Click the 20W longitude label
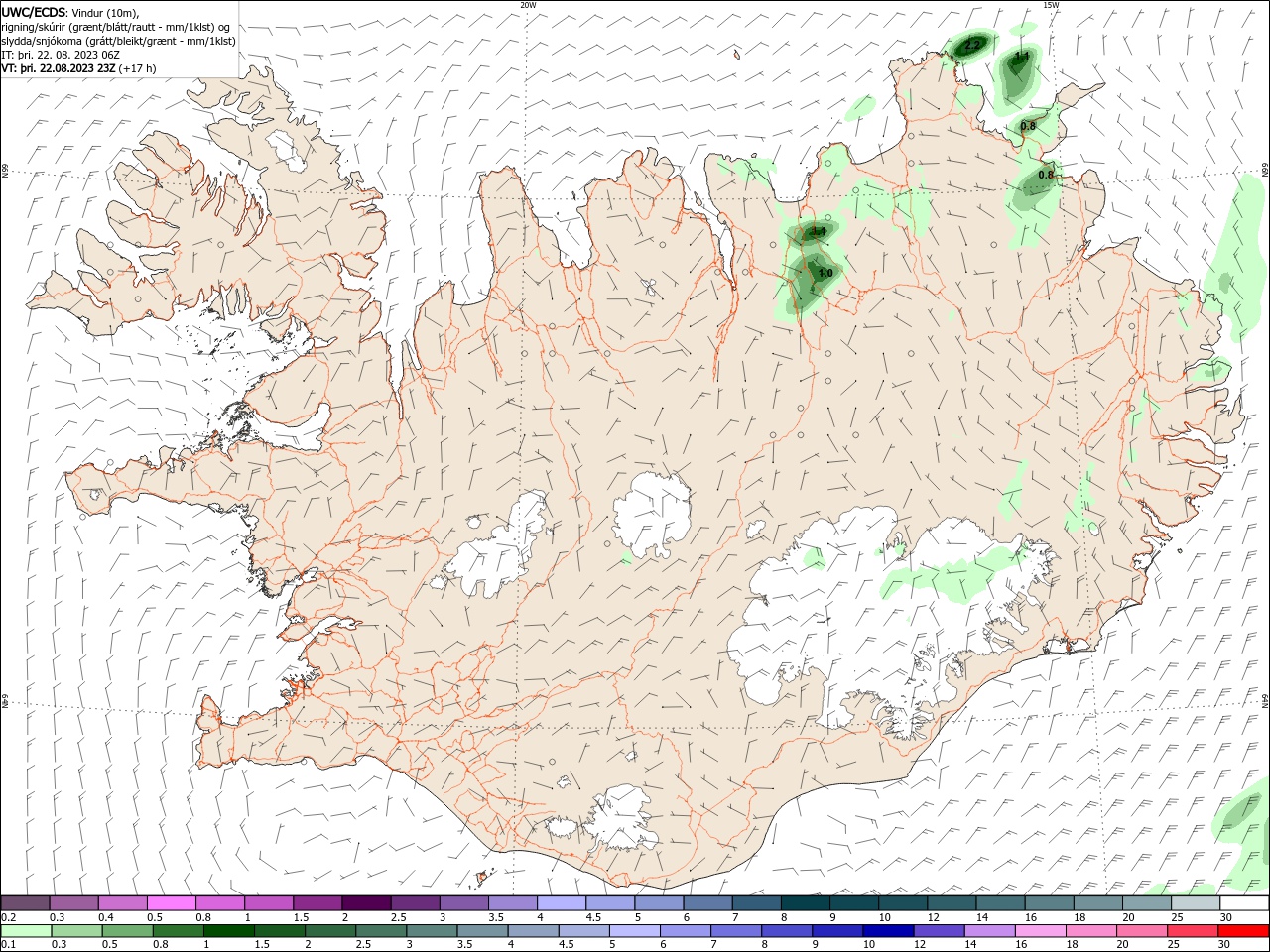Image resolution: width=1270 pixels, height=952 pixels. (528, 5)
